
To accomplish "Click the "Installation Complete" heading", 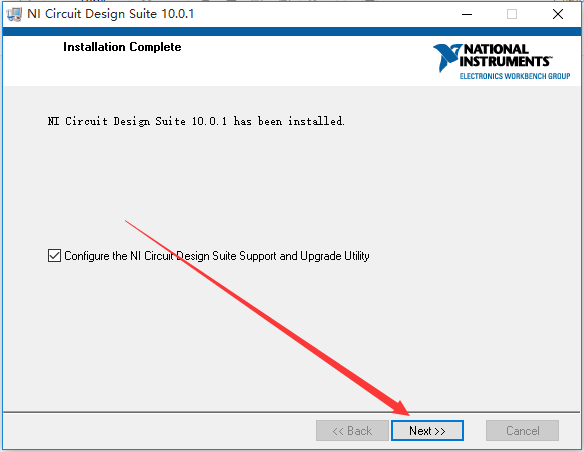I will coord(122,47).
